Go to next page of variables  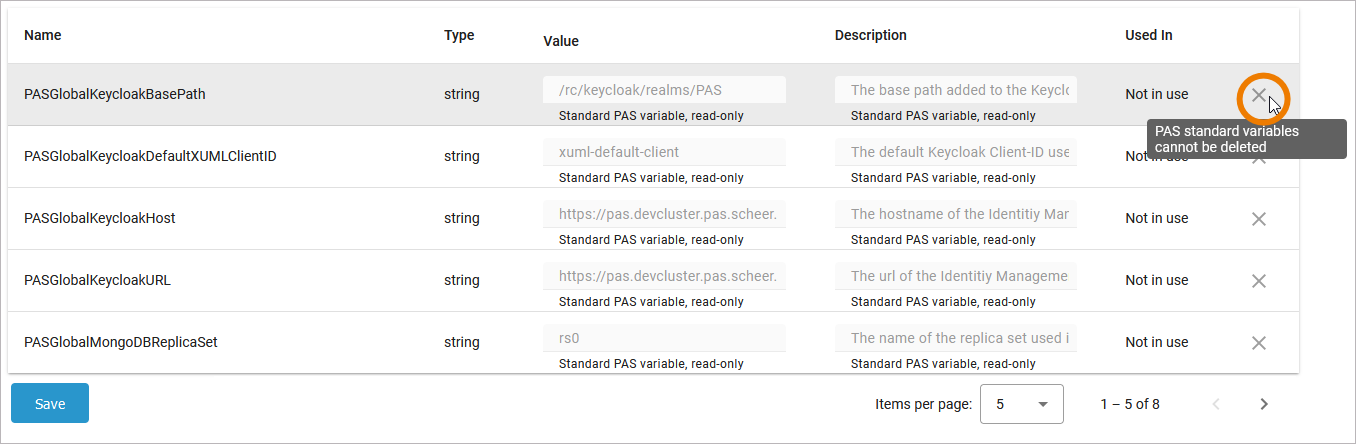[1264, 404]
